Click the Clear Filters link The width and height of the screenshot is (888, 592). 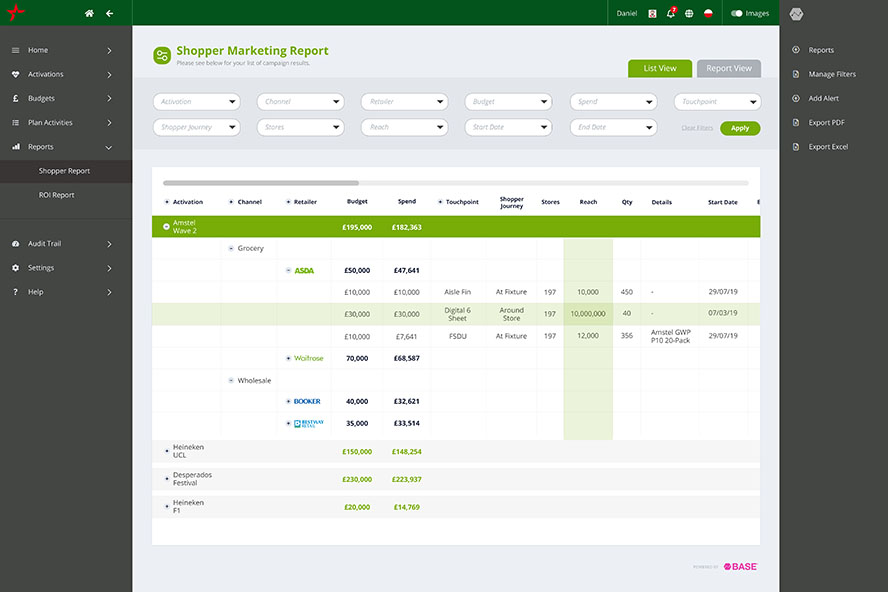coord(697,128)
